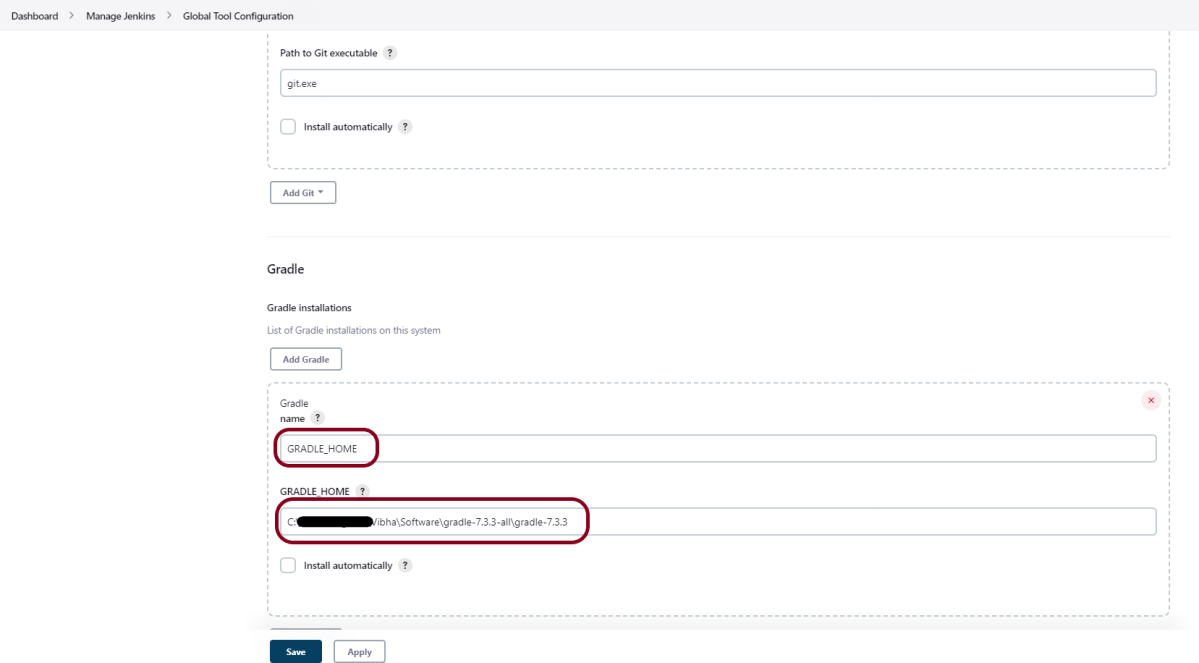Delete the Gradle installation with red X
The height and width of the screenshot is (663, 1199).
[1150, 400]
